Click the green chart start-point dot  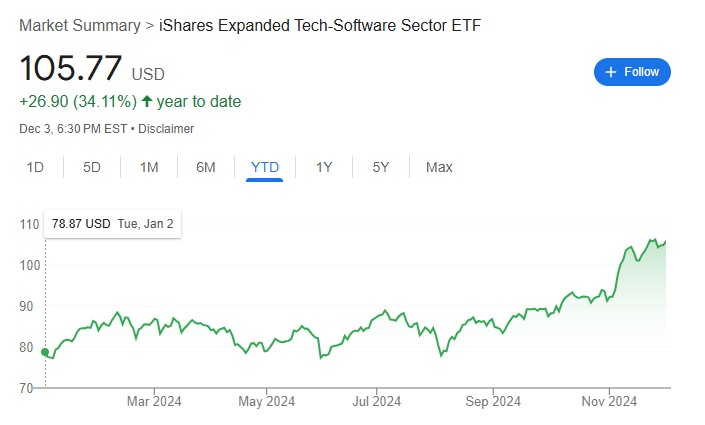pyautogui.click(x=45, y=351)
